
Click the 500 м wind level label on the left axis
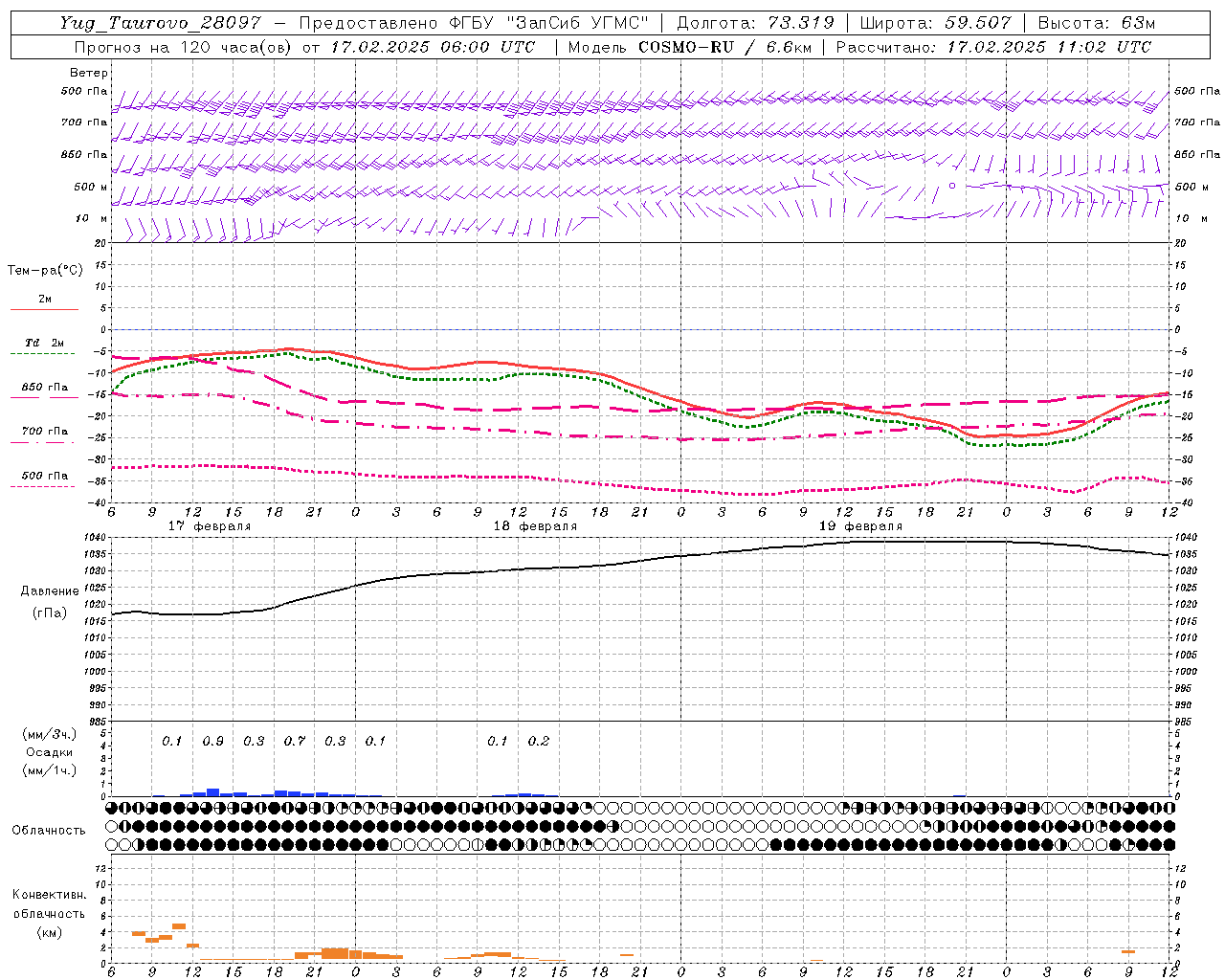click(91, 187)
